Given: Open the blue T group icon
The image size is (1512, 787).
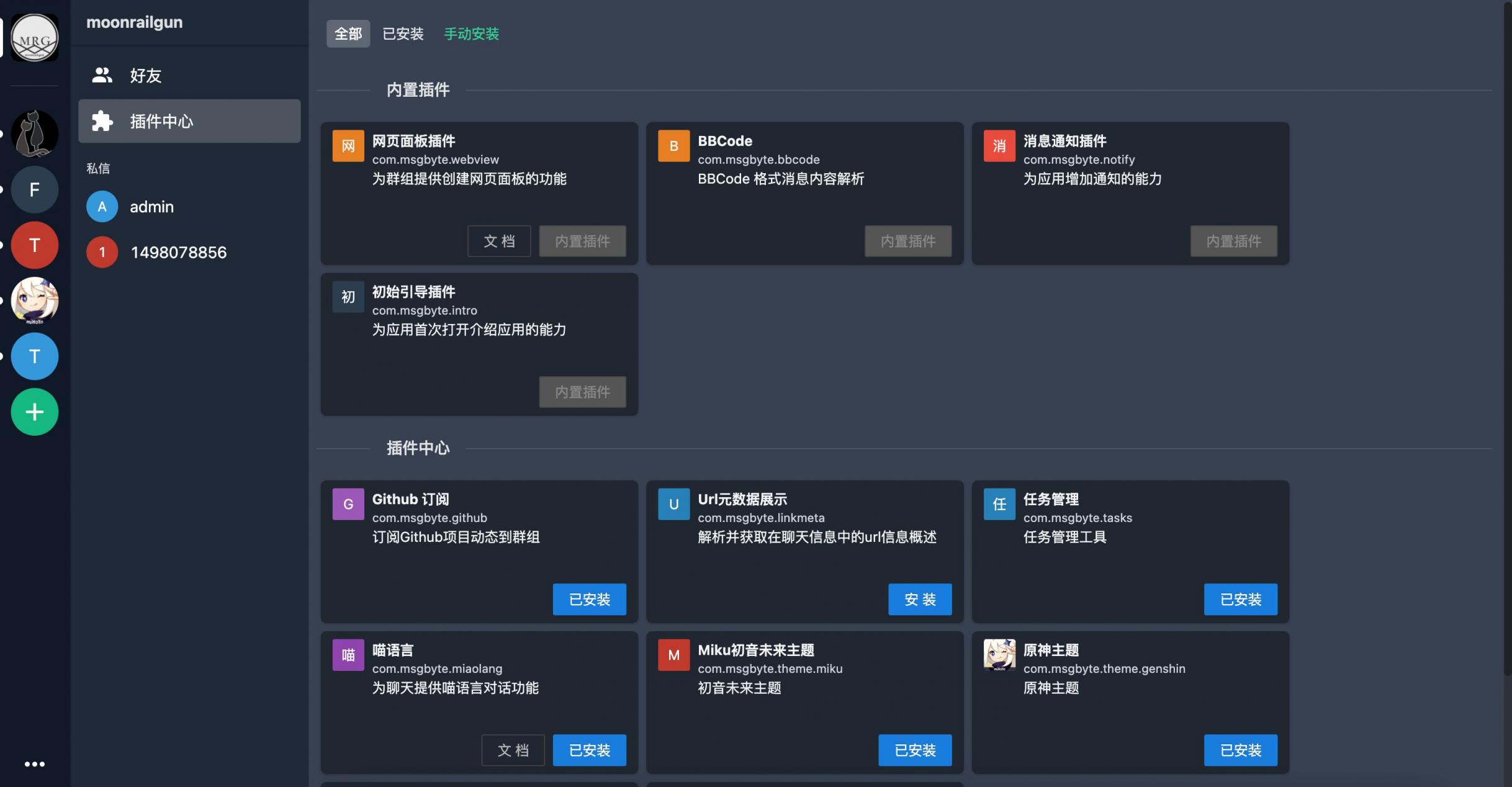Looking at the screenshot, I should pos(35,356).
